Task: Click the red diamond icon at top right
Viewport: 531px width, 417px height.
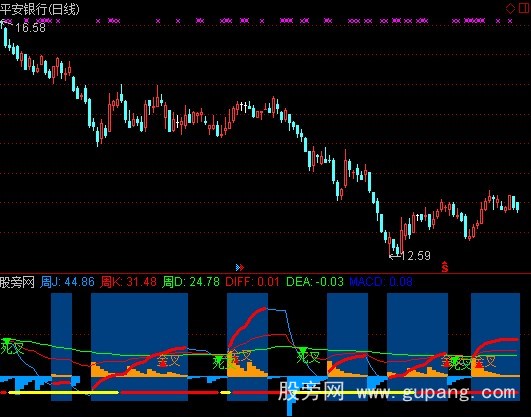Action: pos(510,8)
